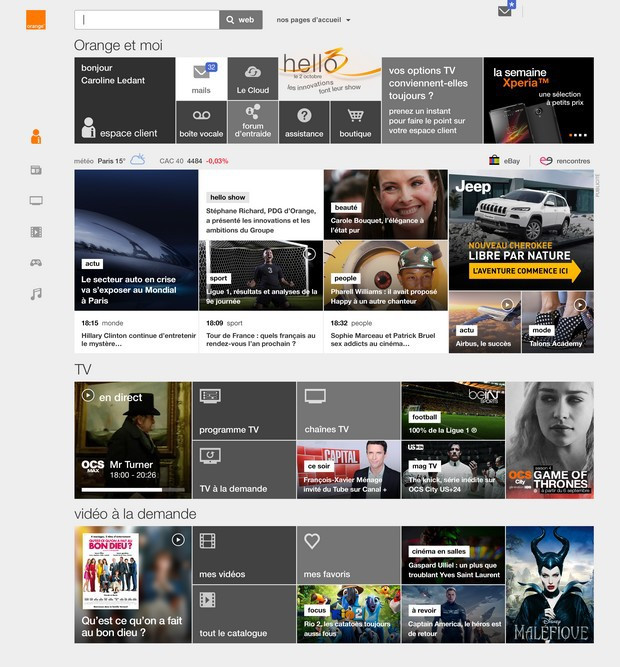This screenshot has width=620, height=667.
Task: Open the Sophie Marceau news headline
Action: point(383,339)
